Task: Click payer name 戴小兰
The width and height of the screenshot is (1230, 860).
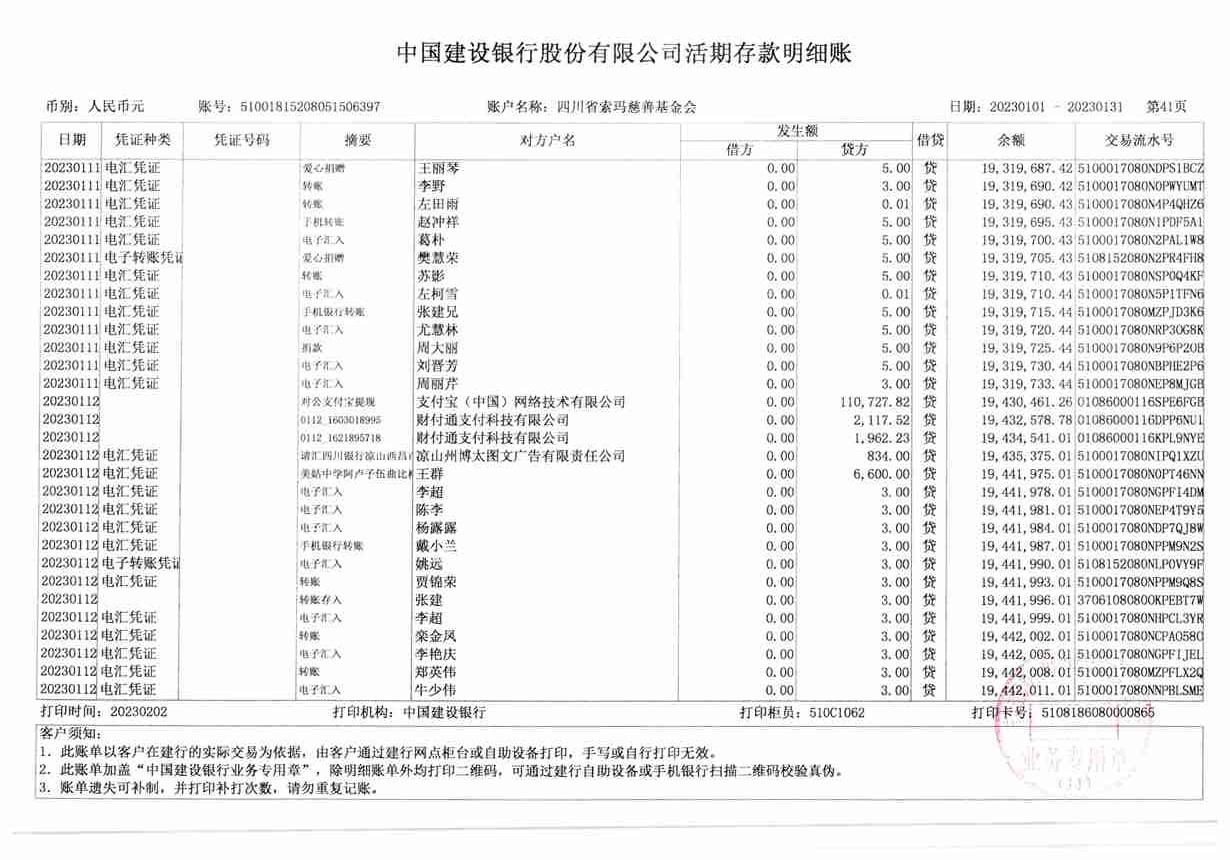Action: [437, 546]
